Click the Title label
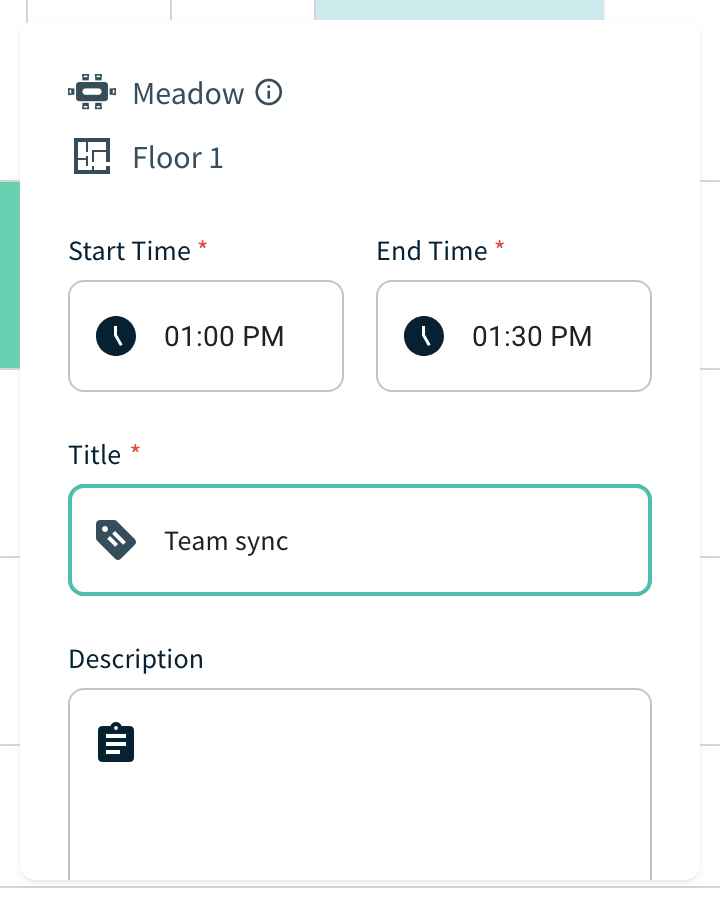This screenshot has width=720, height=900. click(x=95, y=455)
